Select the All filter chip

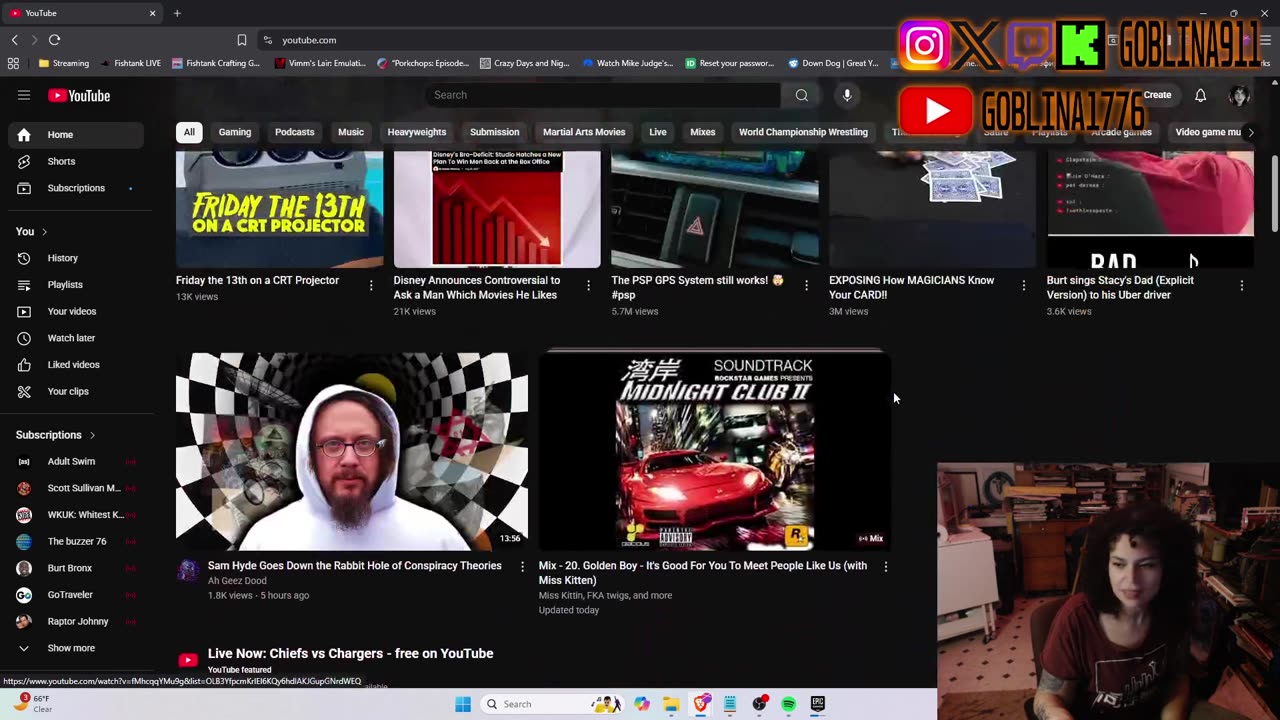(189, 132)
